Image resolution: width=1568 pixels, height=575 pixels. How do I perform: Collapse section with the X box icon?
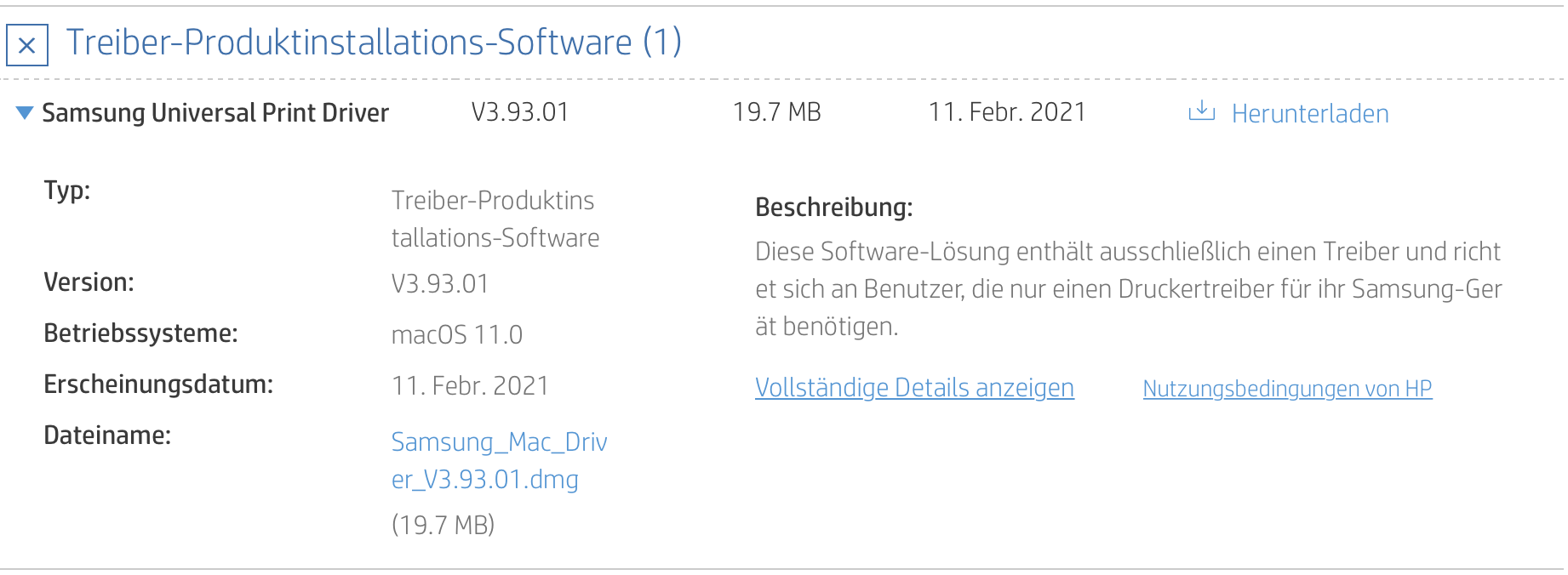(x=27, y=45)
